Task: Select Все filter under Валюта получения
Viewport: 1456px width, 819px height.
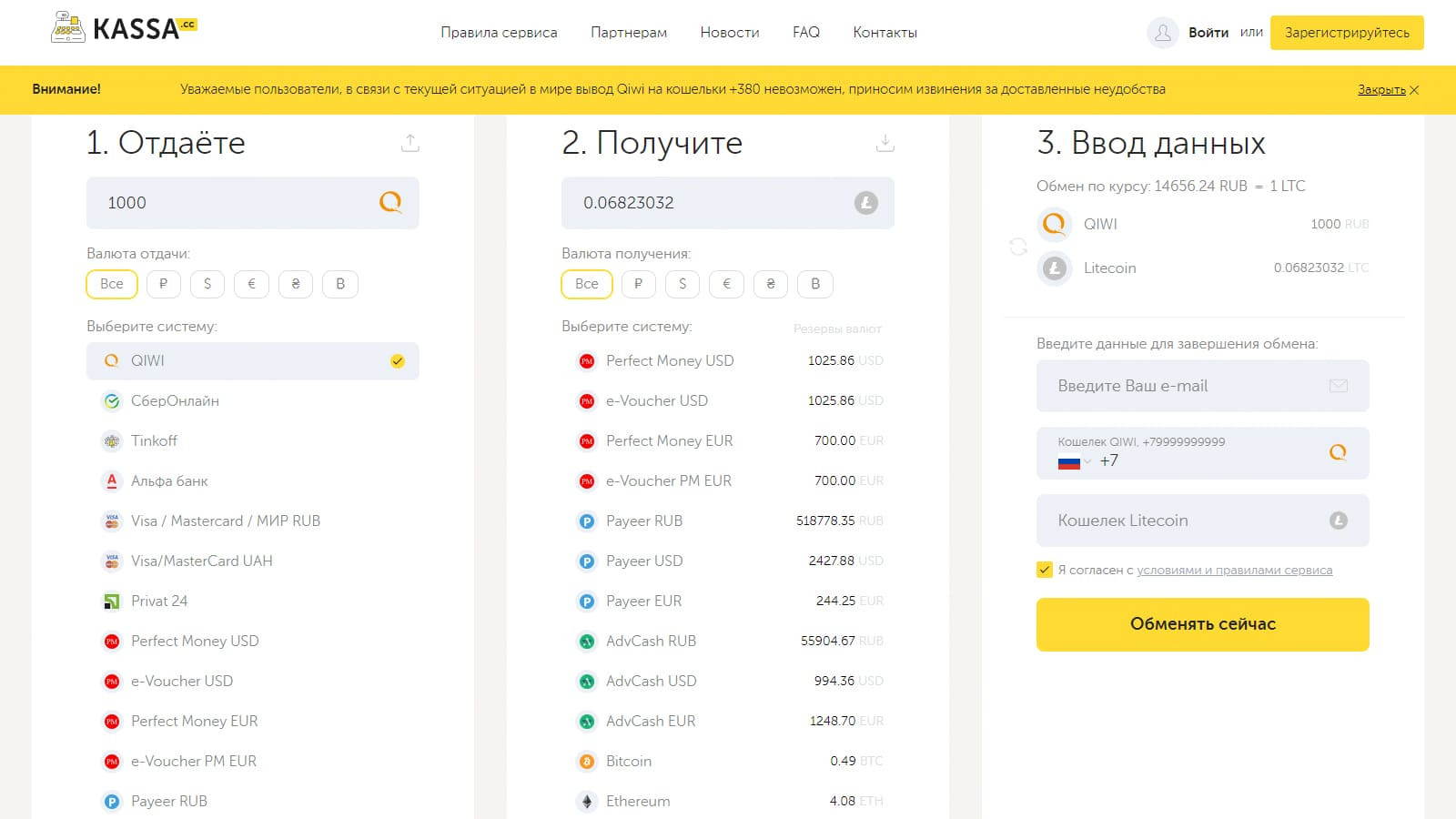Action: coord(587,284)
